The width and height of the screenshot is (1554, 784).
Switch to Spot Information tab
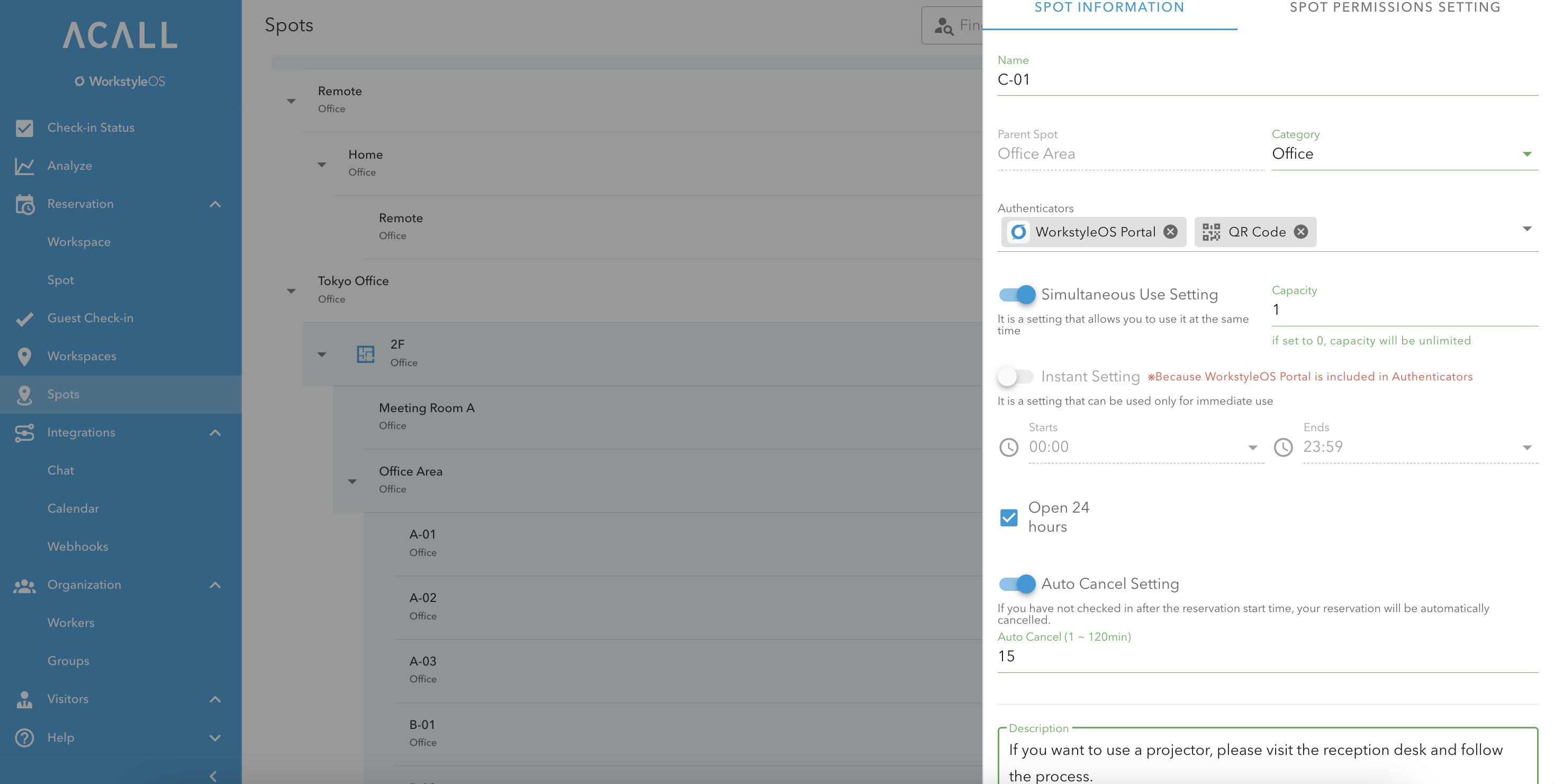1109,8
